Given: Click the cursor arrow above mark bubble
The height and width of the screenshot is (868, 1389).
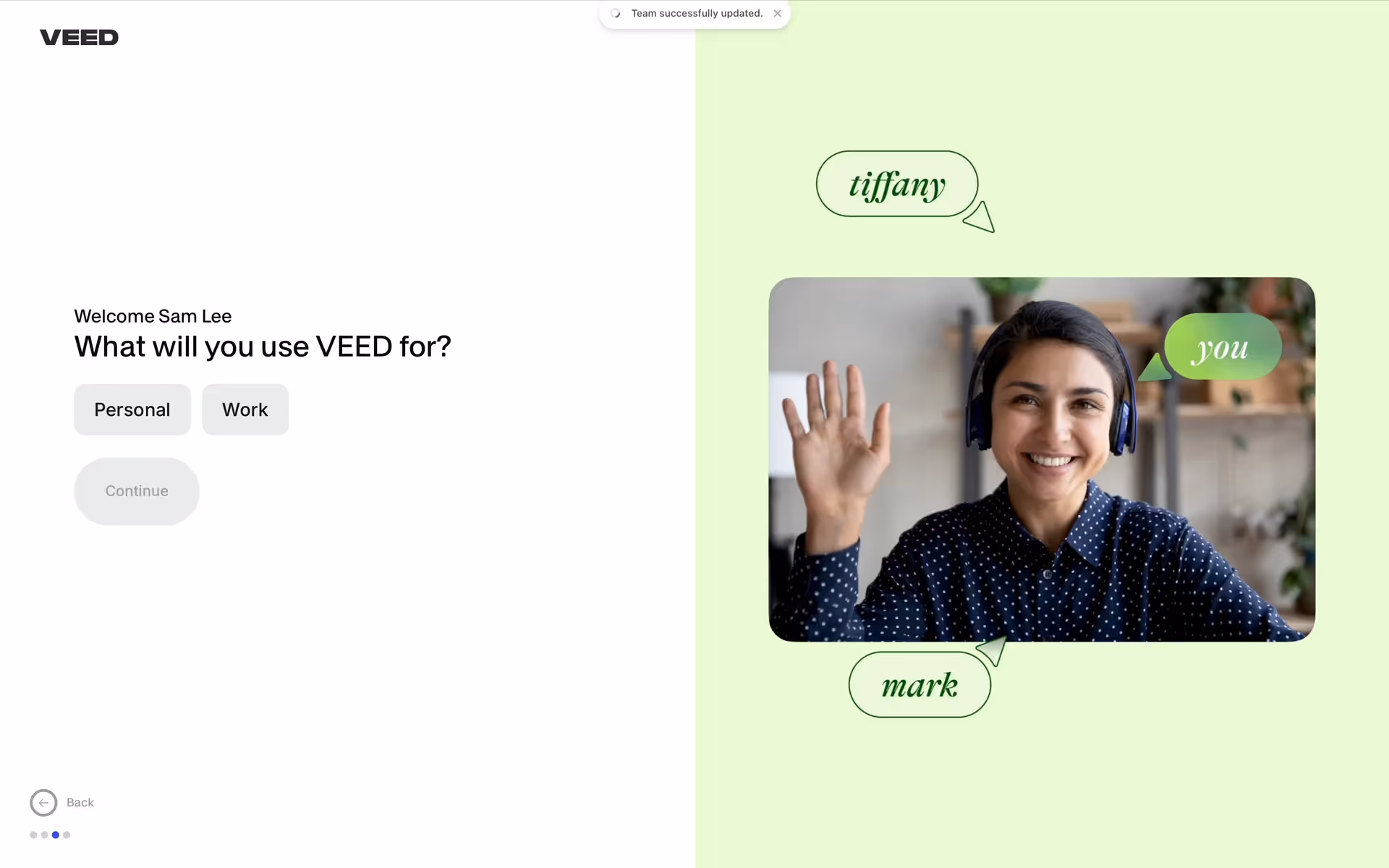Looking at the screenshot, I should [x=993, y=650].
